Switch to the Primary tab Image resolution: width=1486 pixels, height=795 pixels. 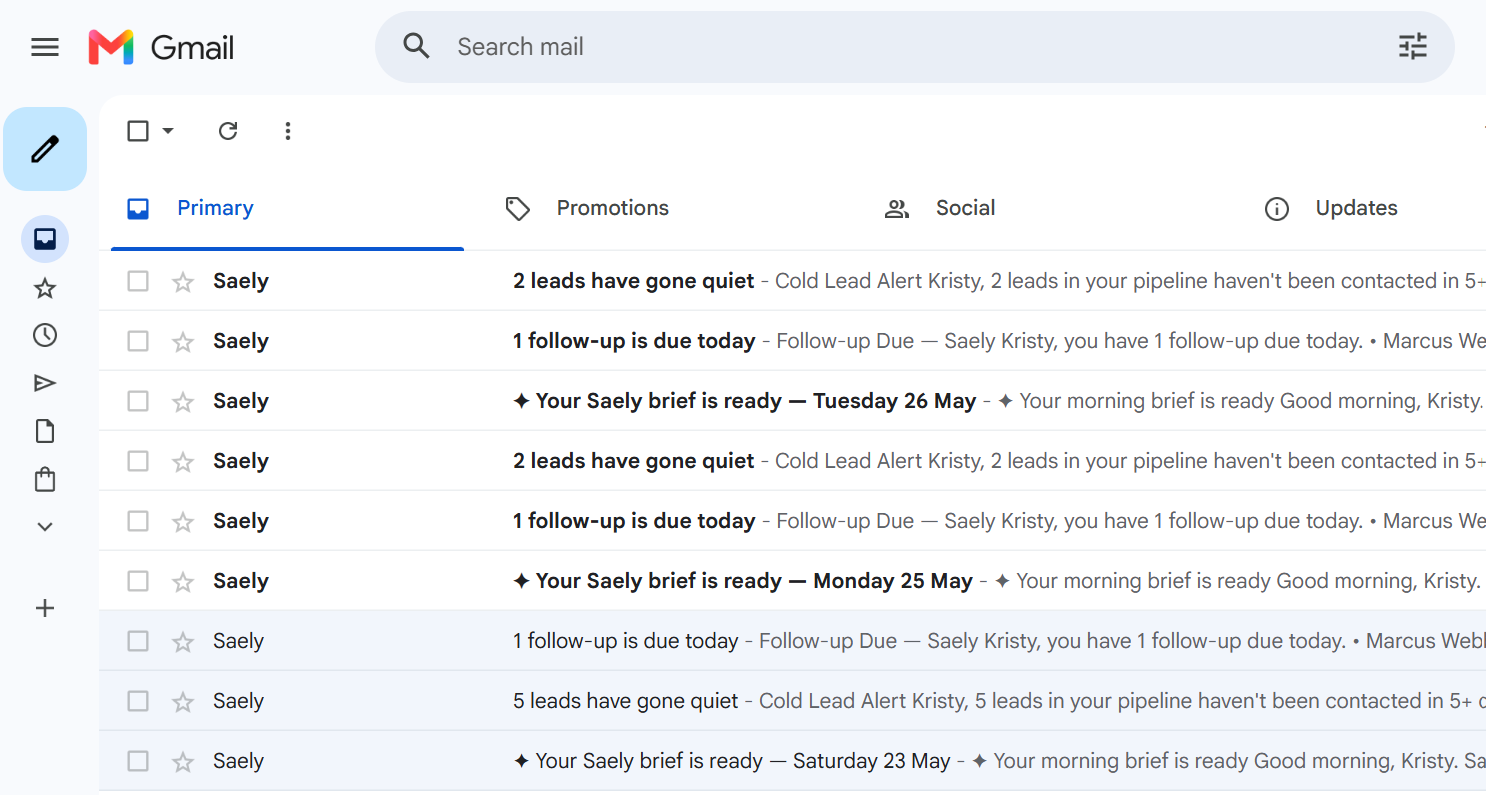pyautogui.click(x=287, y=208)
